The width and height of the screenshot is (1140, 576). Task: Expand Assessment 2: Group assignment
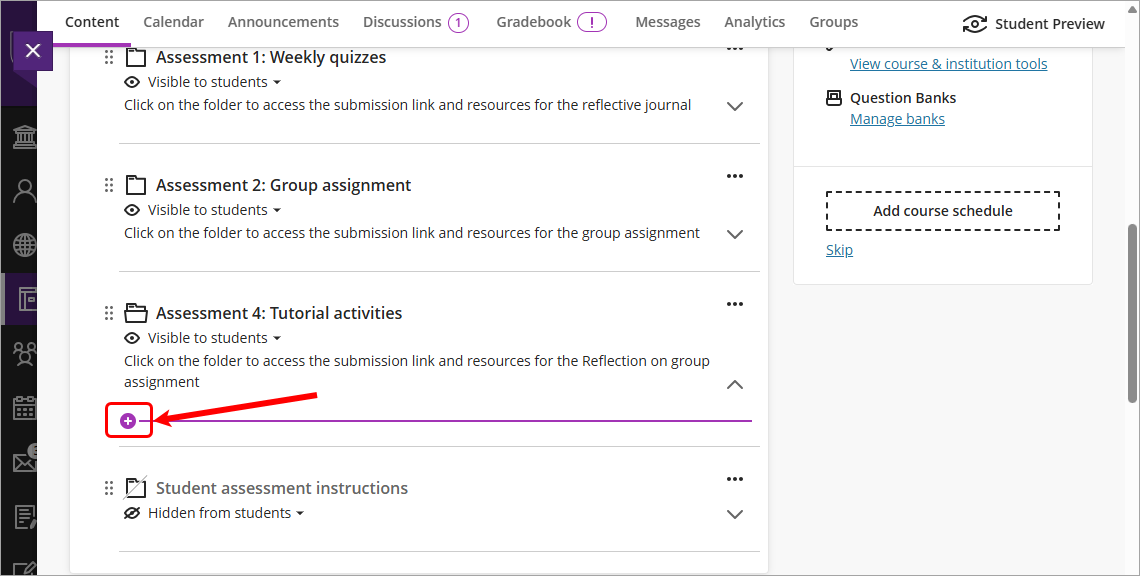(x=735, y=234)
